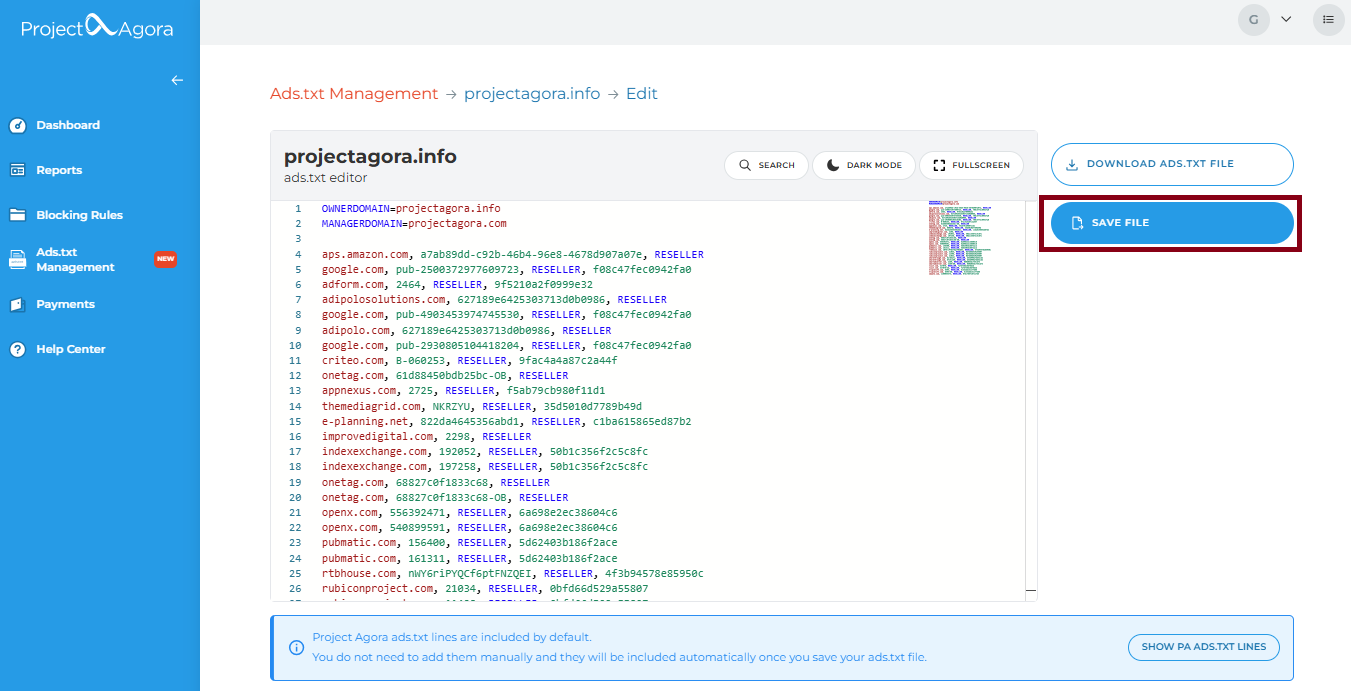Click the NEW badge beside Ads.txt Management
Screen dimensions: 1351x691
click(x=165, y=259)
